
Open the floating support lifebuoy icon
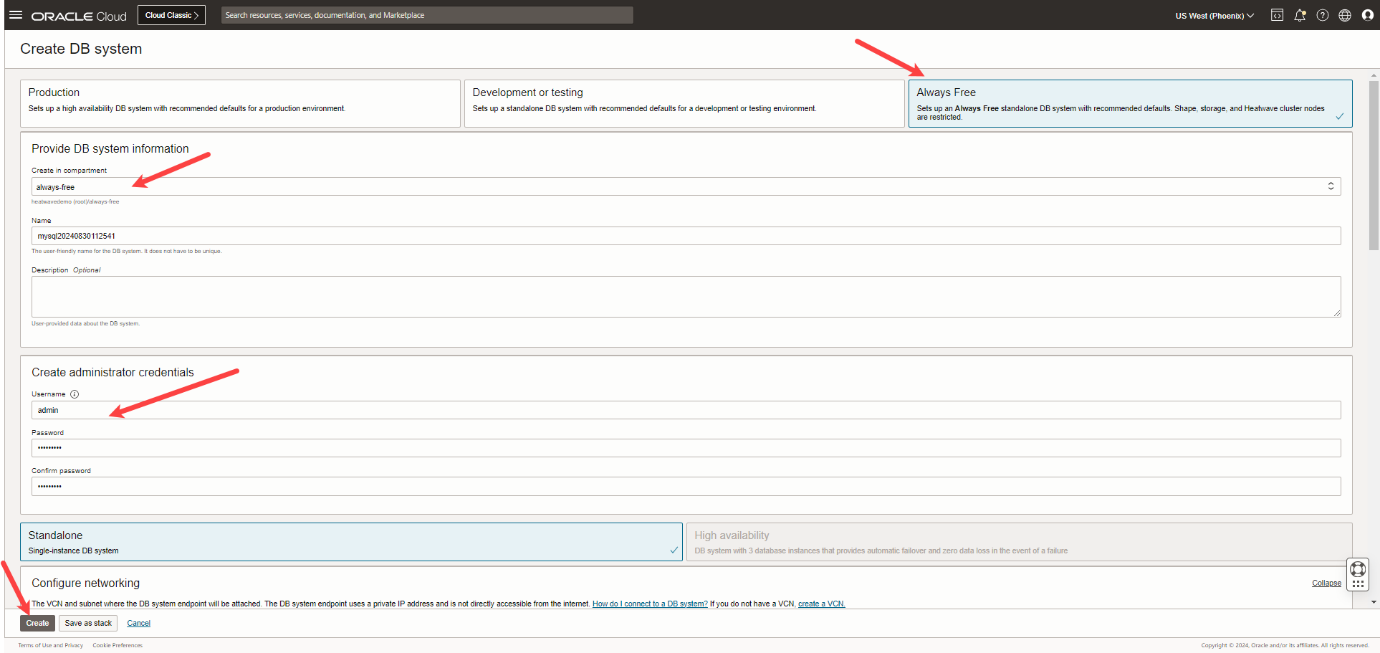coord(1358,570)
